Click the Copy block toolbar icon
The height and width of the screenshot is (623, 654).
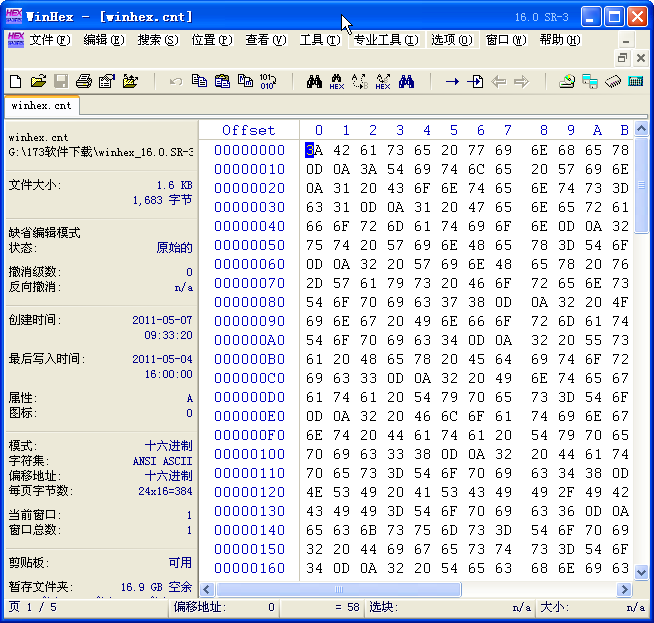199,82
